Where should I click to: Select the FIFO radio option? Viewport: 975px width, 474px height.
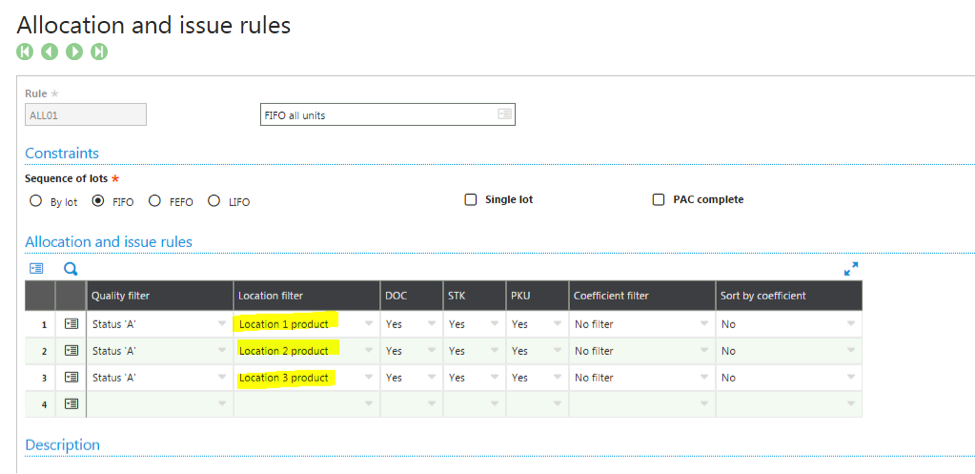98,201
